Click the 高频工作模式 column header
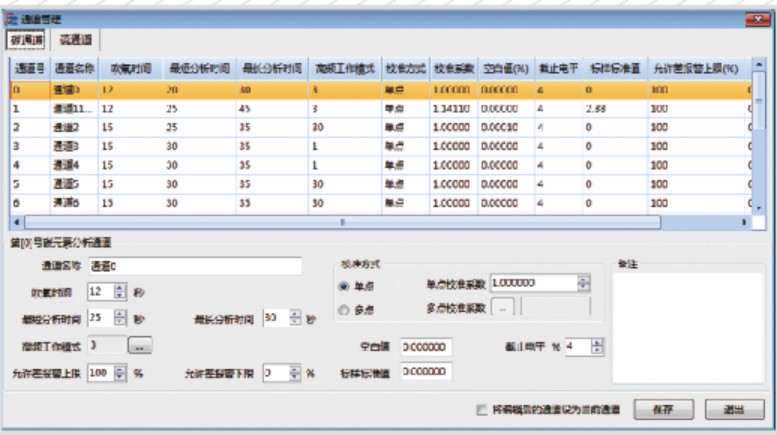 345,68
